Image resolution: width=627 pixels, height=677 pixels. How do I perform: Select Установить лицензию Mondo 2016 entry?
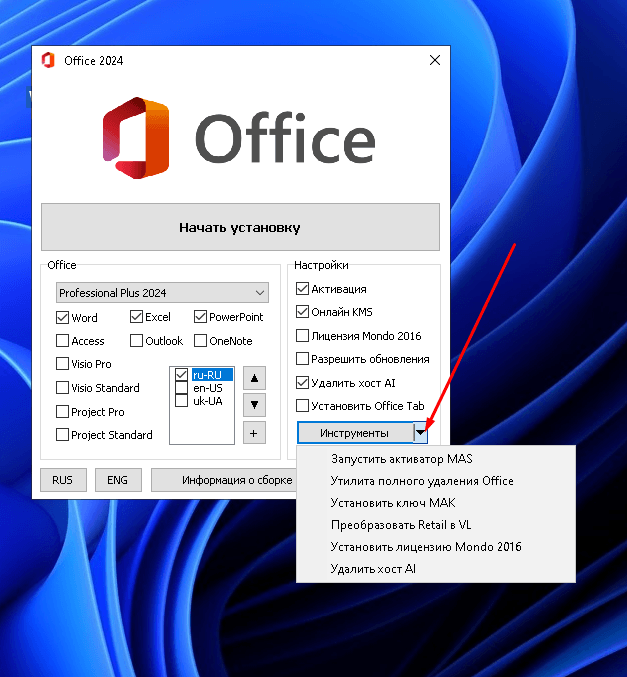click(436, 547)
